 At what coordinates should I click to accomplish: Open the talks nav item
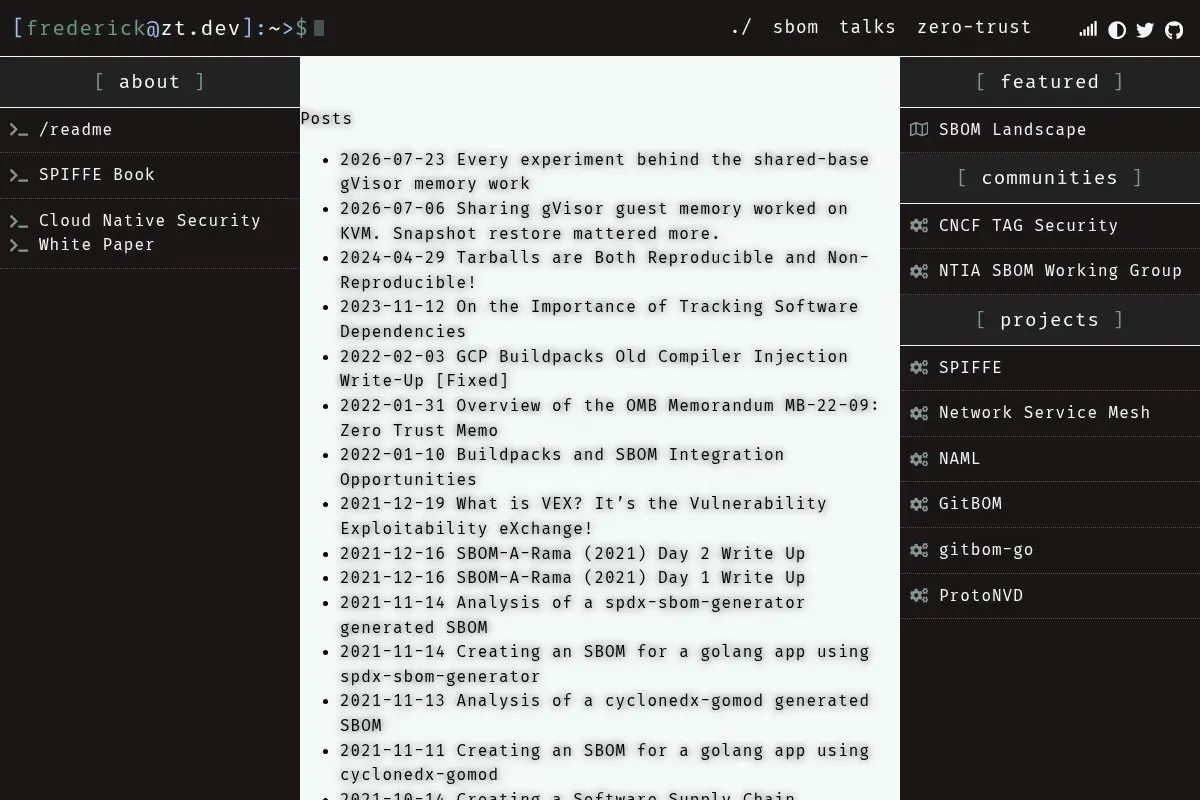point(867,27)
